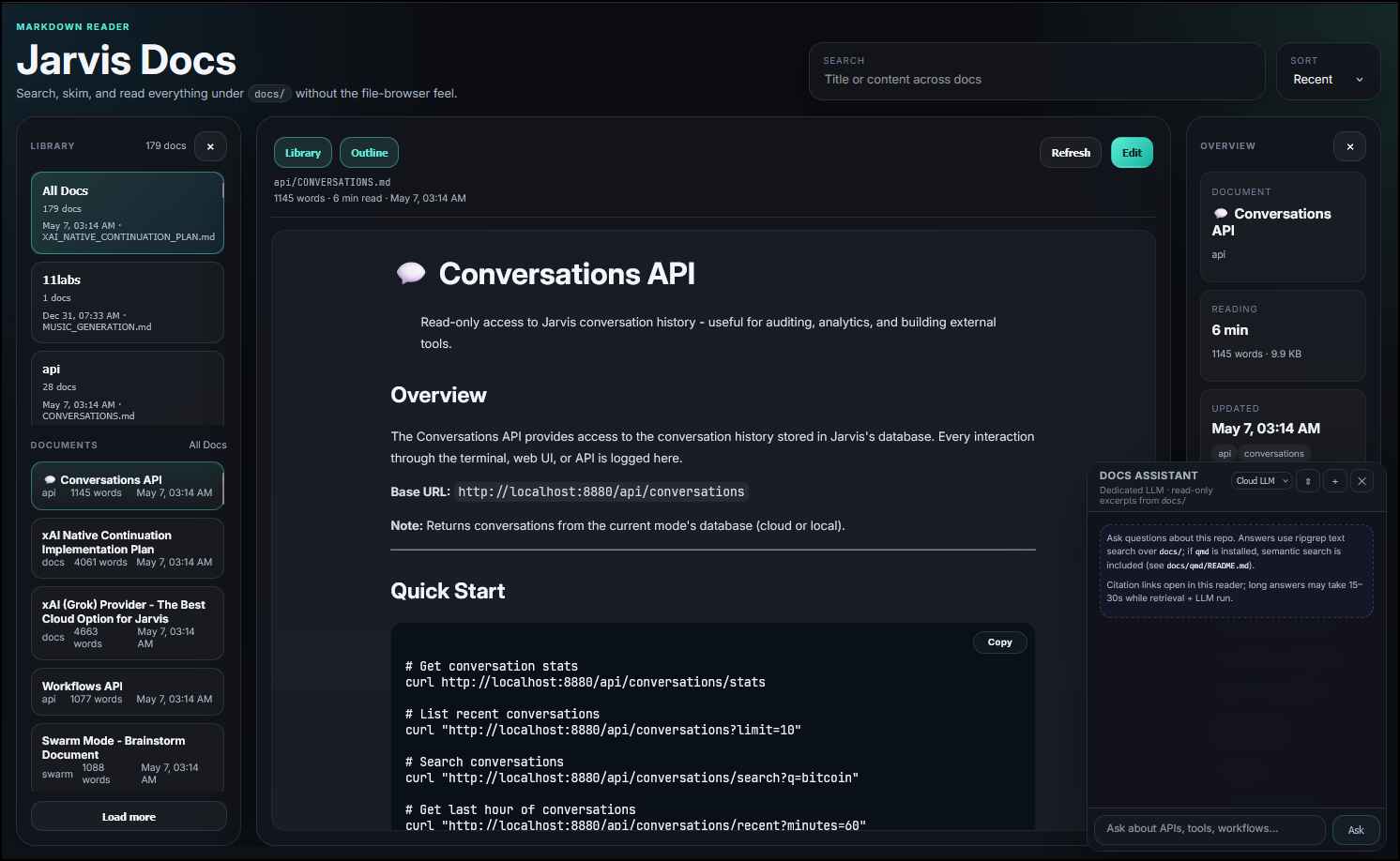The image size is (1400, 861).
Task: Open the Cloud LLM model dropdown
Action: tap(1262, 481)
